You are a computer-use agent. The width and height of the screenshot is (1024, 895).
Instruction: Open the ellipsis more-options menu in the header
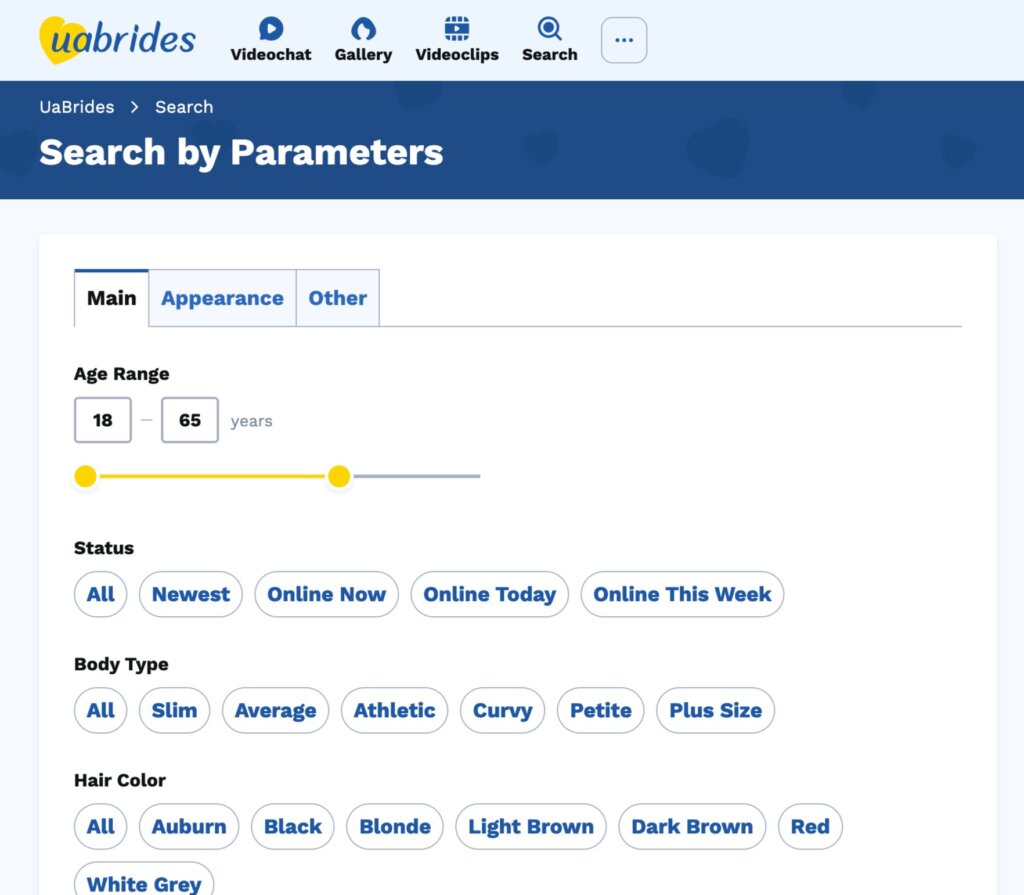click(x=624, y=40)
